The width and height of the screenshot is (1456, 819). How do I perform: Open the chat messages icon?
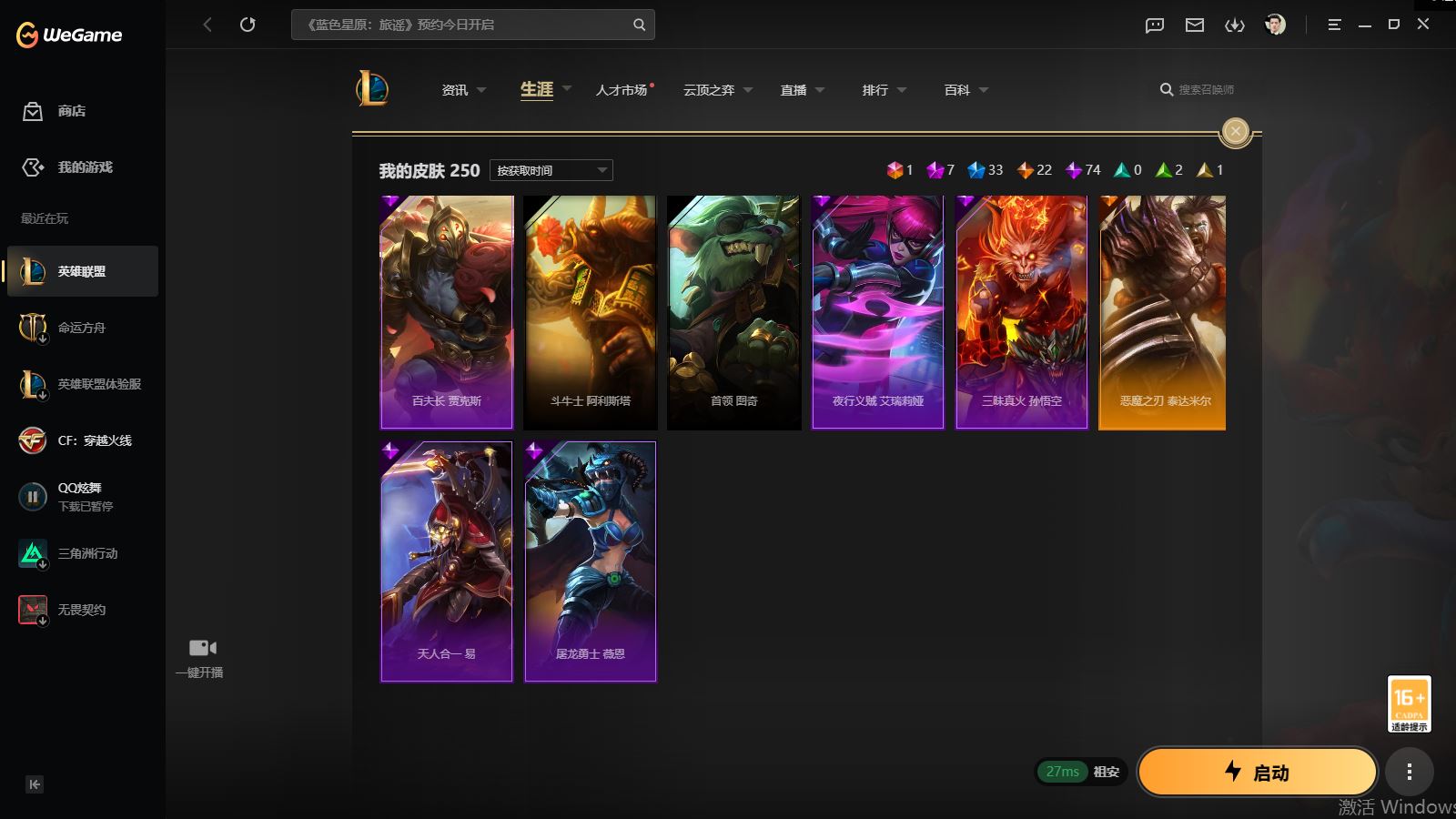[x=1155, y=25]
